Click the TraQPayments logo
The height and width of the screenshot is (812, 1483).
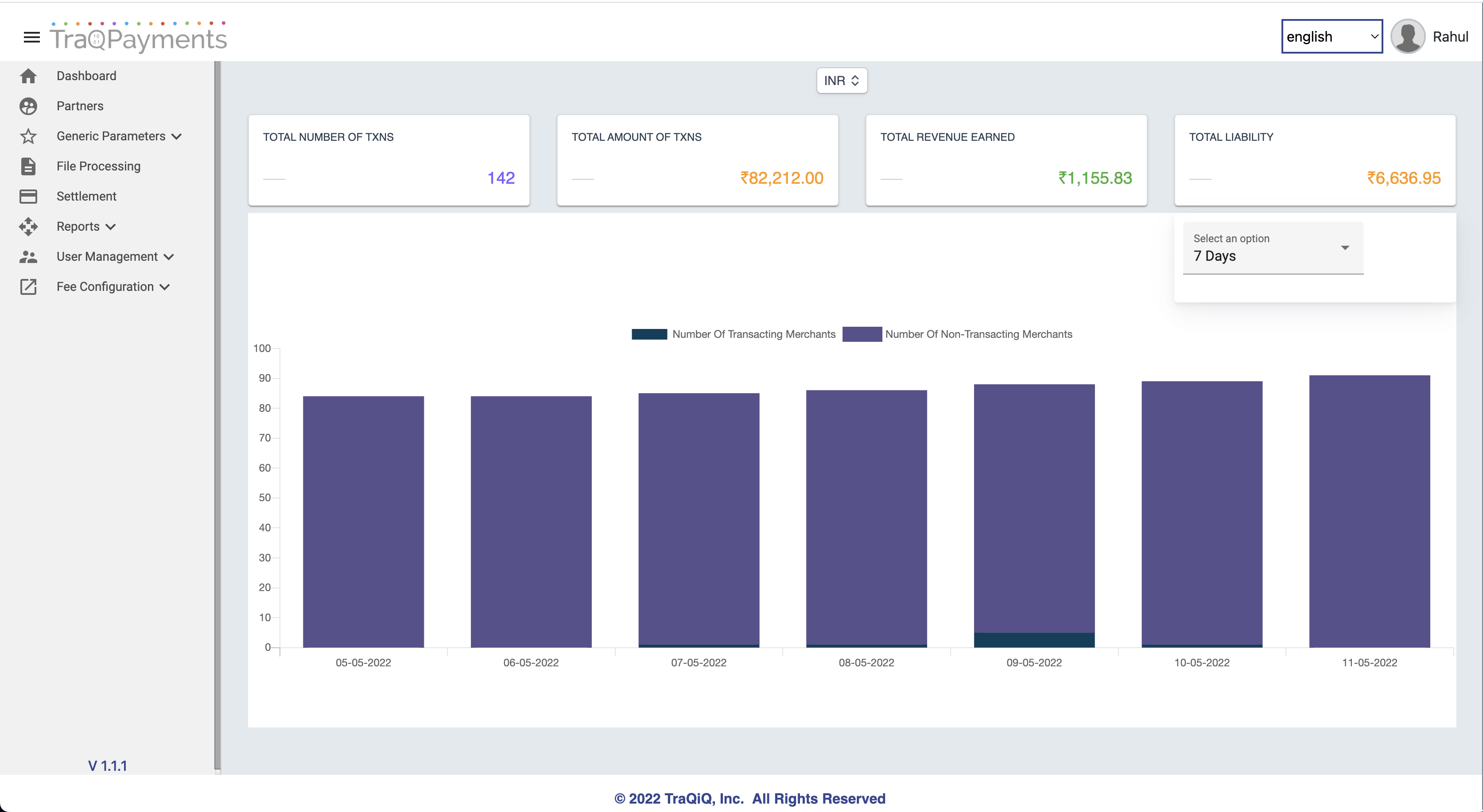(x=138, y=38)
